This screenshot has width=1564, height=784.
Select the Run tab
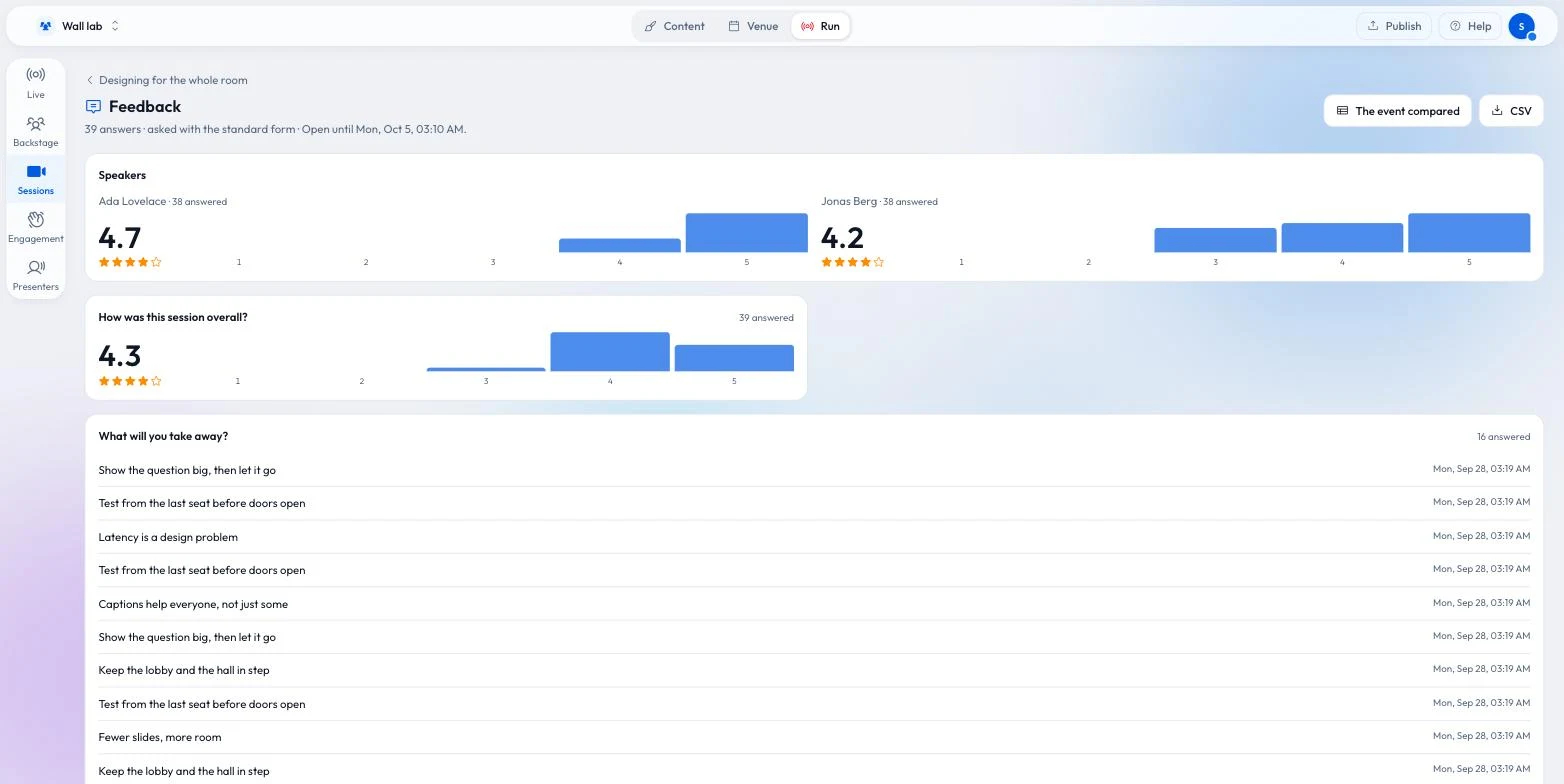(820, 26)
